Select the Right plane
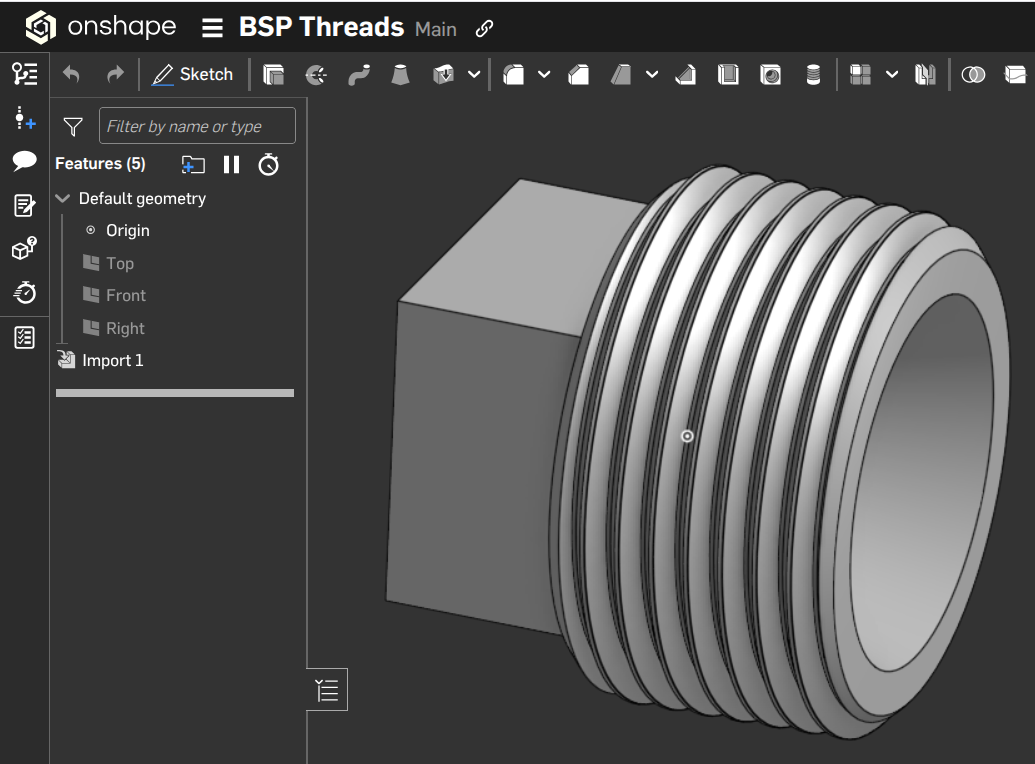1035x764 pixels. [x=125, y=328]
